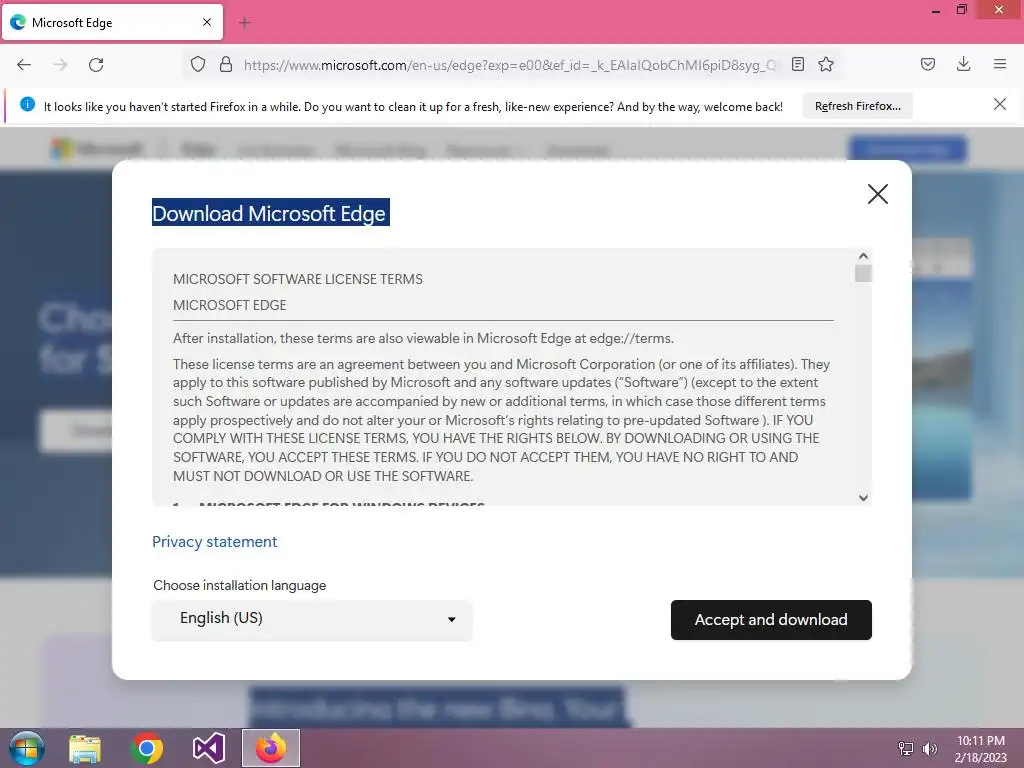Click the forward navigation arrow
This screenshot has width=1024, height=768.
(x=60, y=65)
